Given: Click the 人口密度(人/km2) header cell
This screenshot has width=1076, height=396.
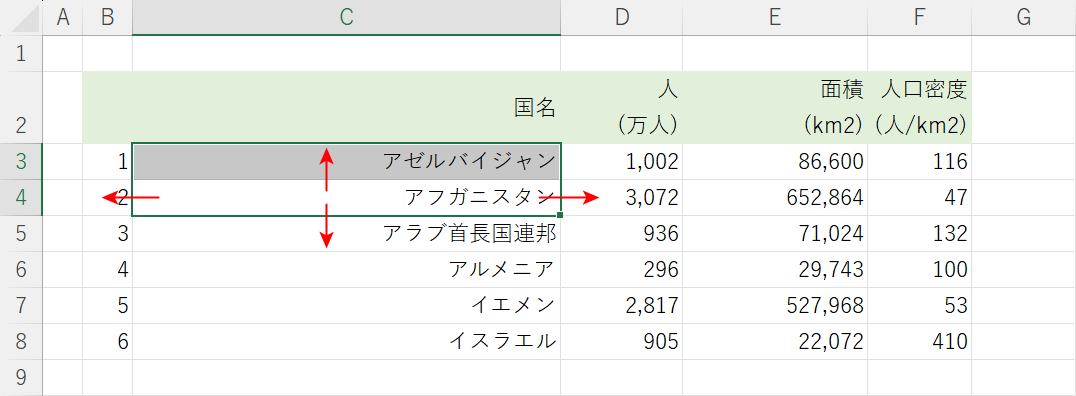Looking at the screenshot, I should pos(920,107).
